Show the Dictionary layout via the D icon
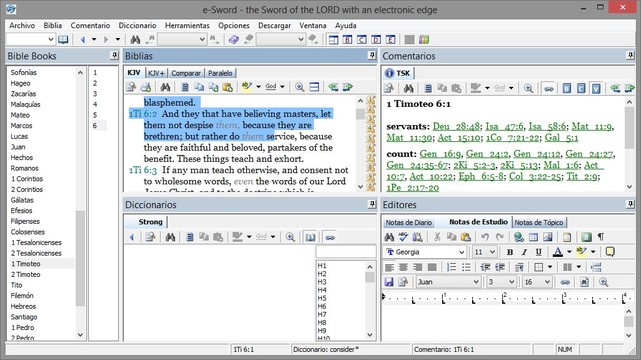Screen dimensions: 641x360 click(376, 40)
